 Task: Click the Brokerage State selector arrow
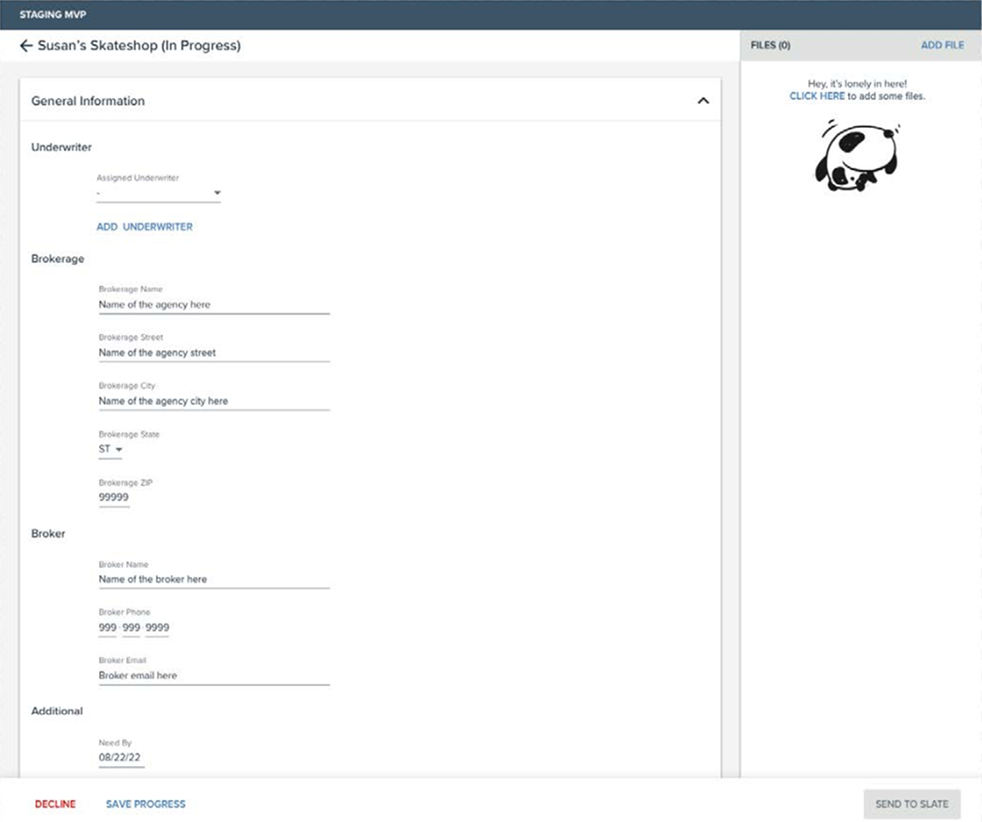[118, 449]
